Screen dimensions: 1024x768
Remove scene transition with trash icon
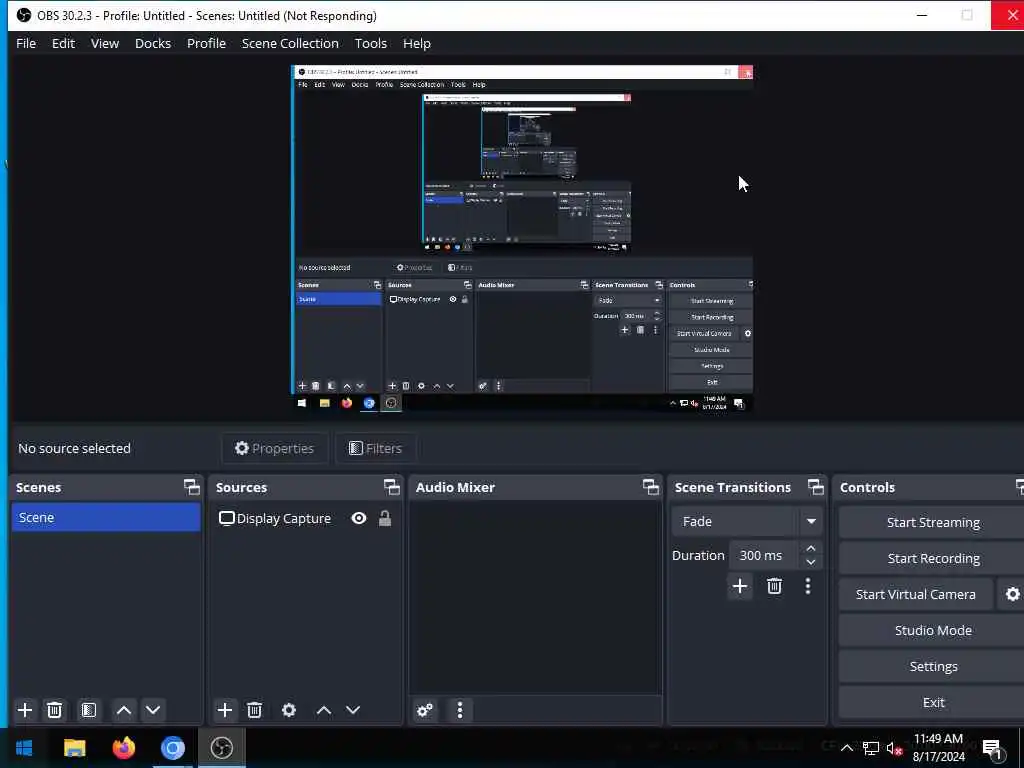(775, 586)
